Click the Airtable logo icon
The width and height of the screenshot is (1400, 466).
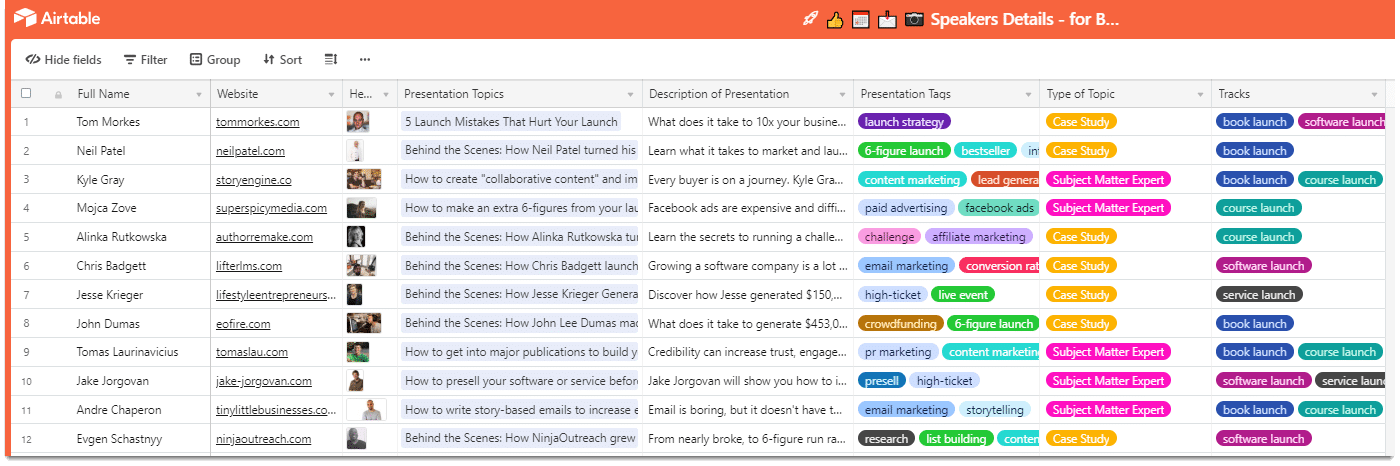pos(25,18)
